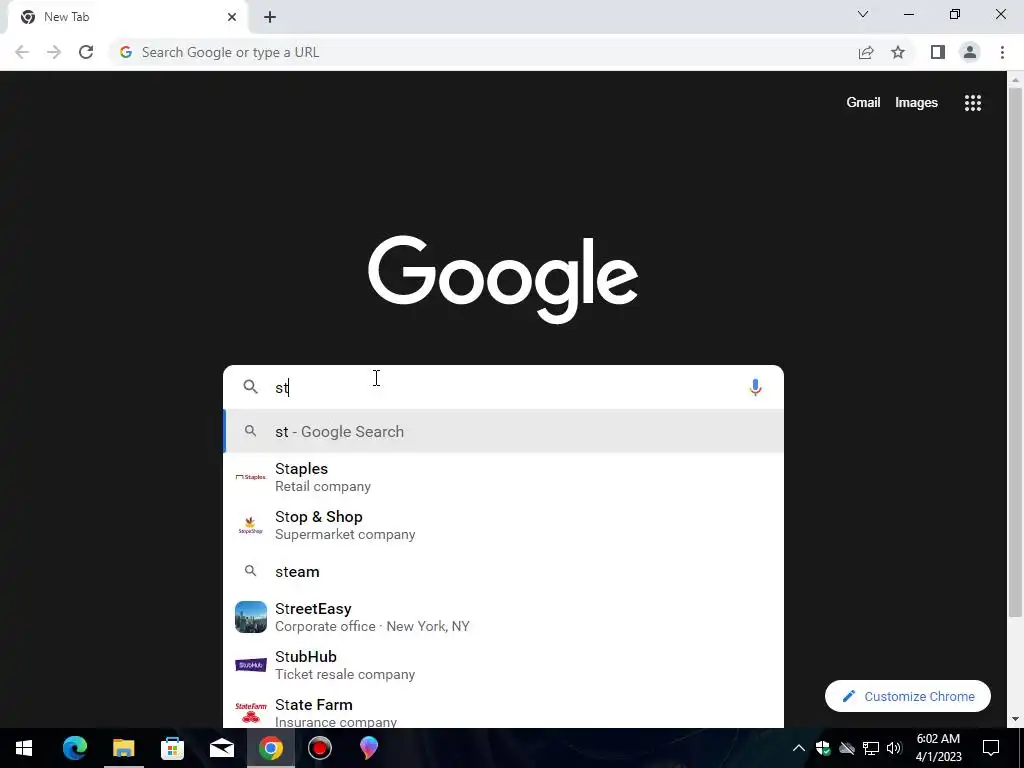1024x768 pixels.
Task: Open the Windows Security shield tray icon
Action: point(823,748)
